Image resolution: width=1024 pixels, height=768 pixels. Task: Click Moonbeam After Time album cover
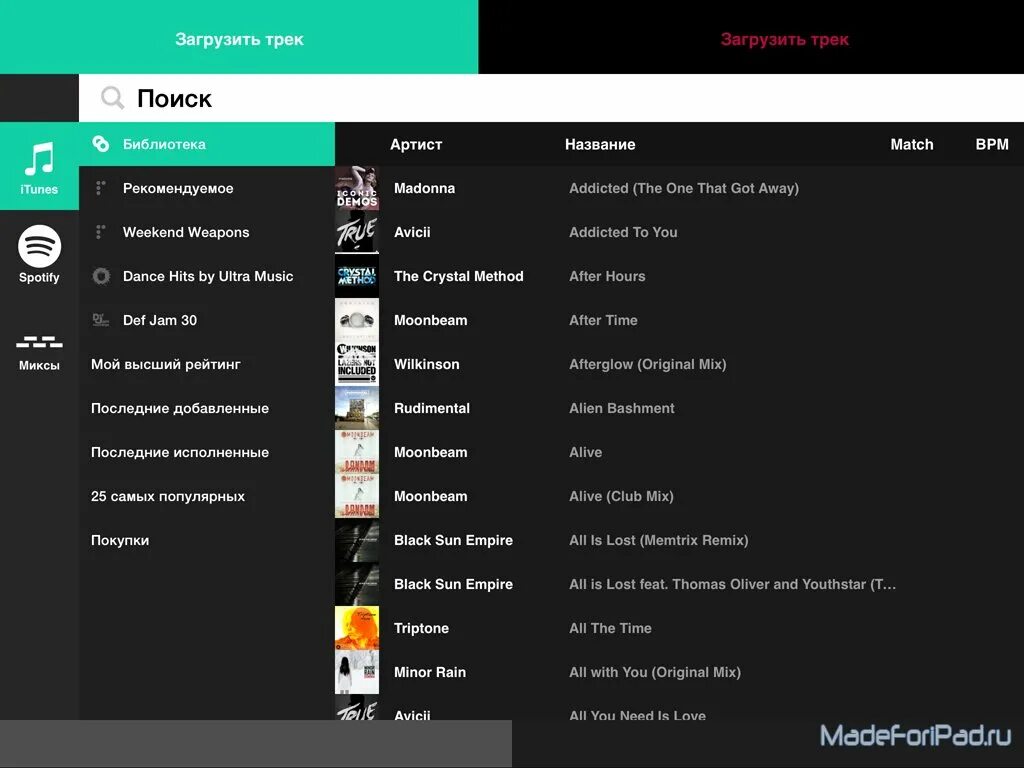[357, 320]
